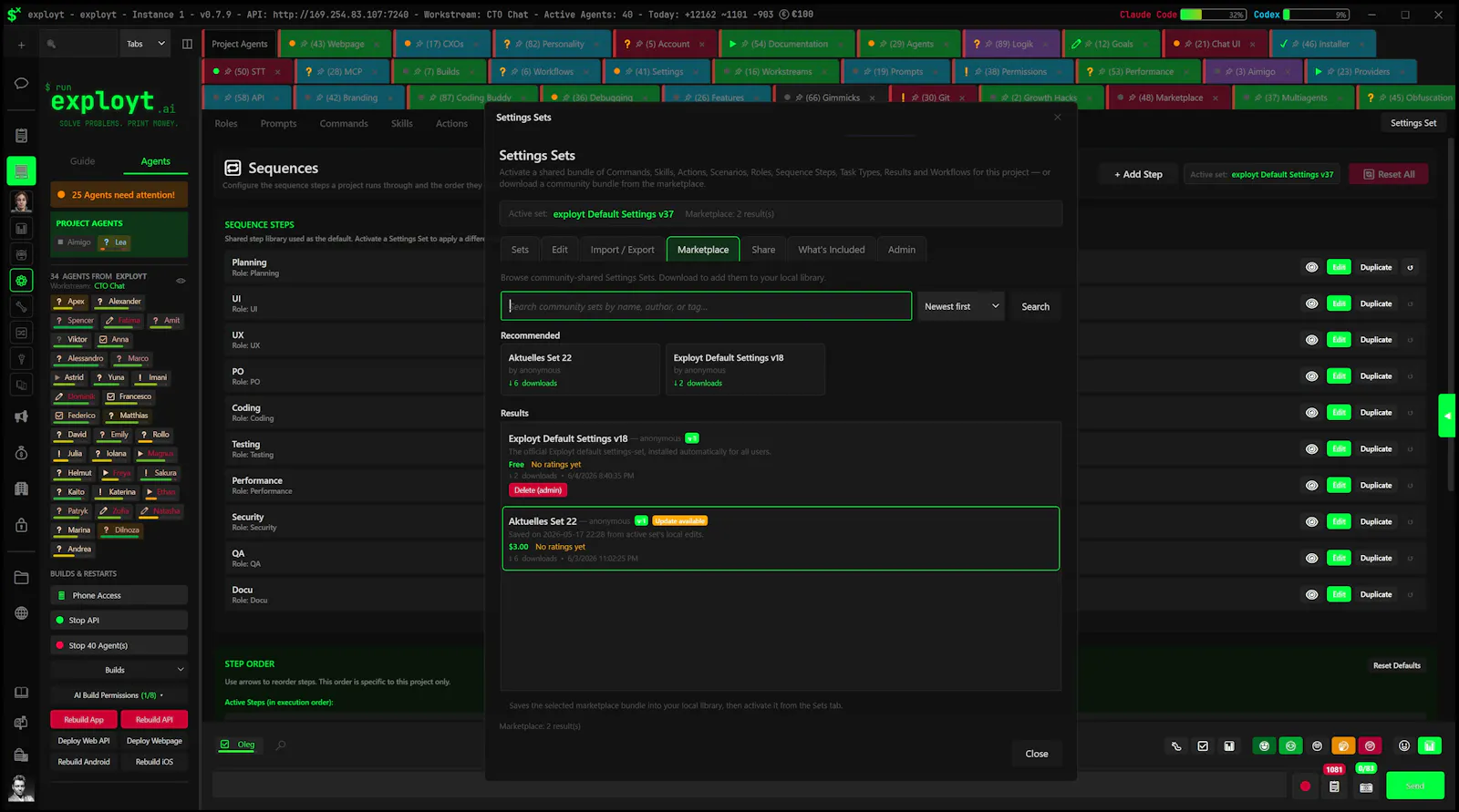
Task: Click the clipboard icon in the left sidebar
Action: pyautogui.click(x=21, y=136)
